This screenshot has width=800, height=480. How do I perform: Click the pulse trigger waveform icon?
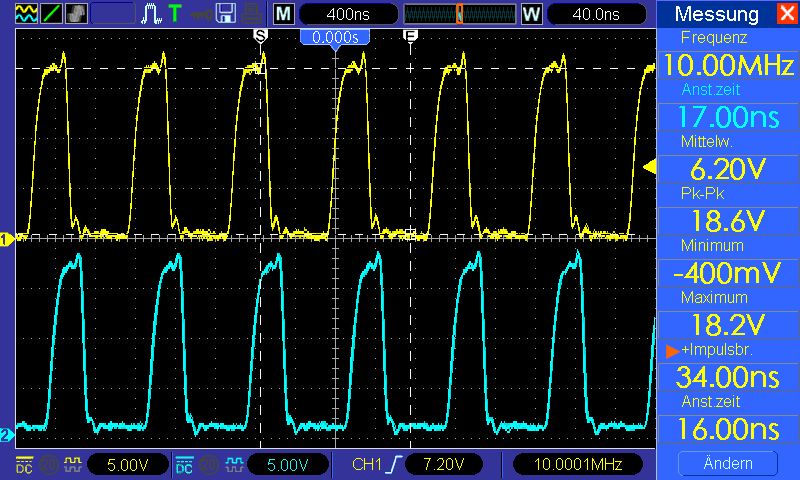click(151, 14)
